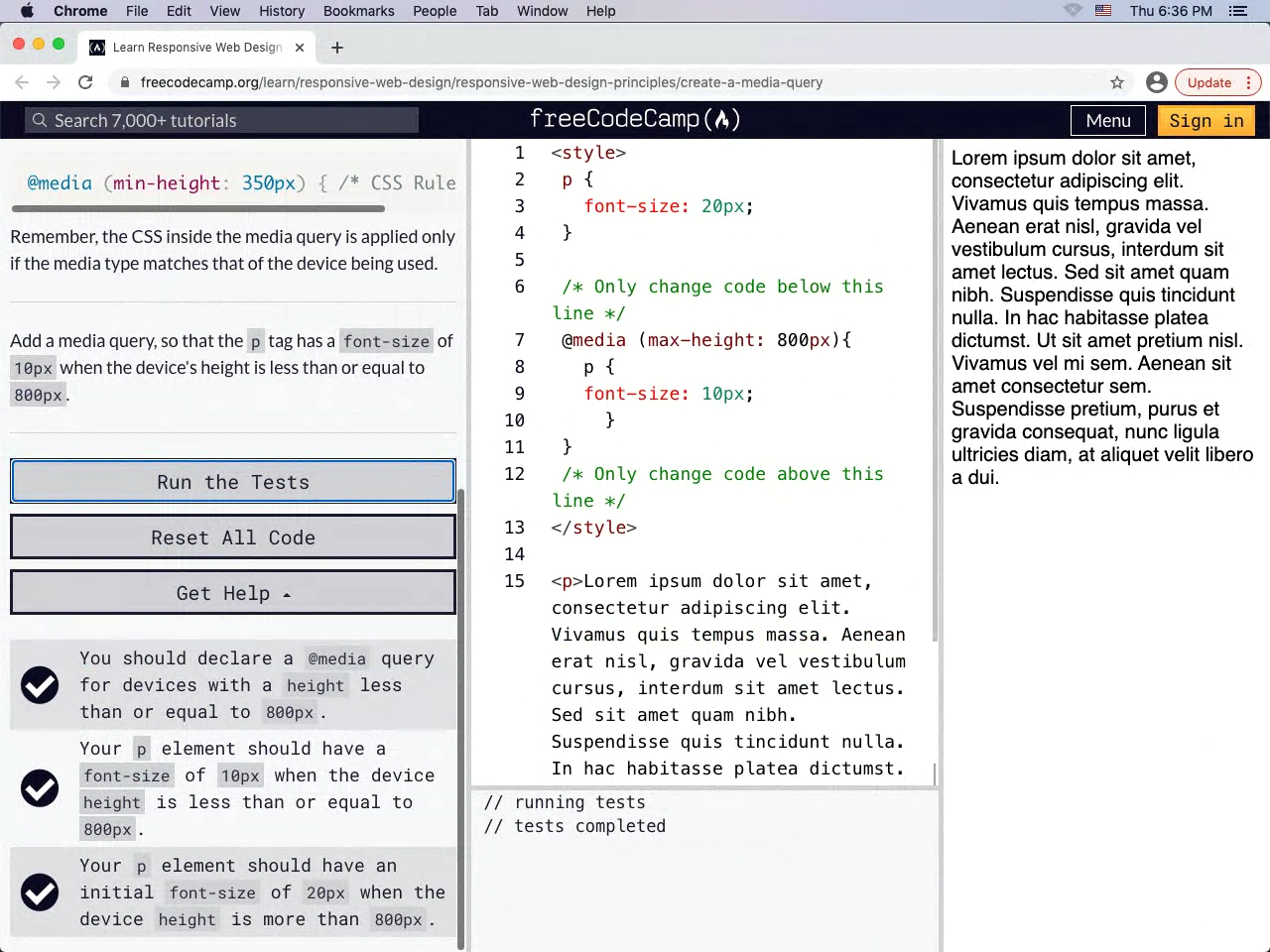Reload the current page
The image size is (1270, 952).
tap(85, 82)
